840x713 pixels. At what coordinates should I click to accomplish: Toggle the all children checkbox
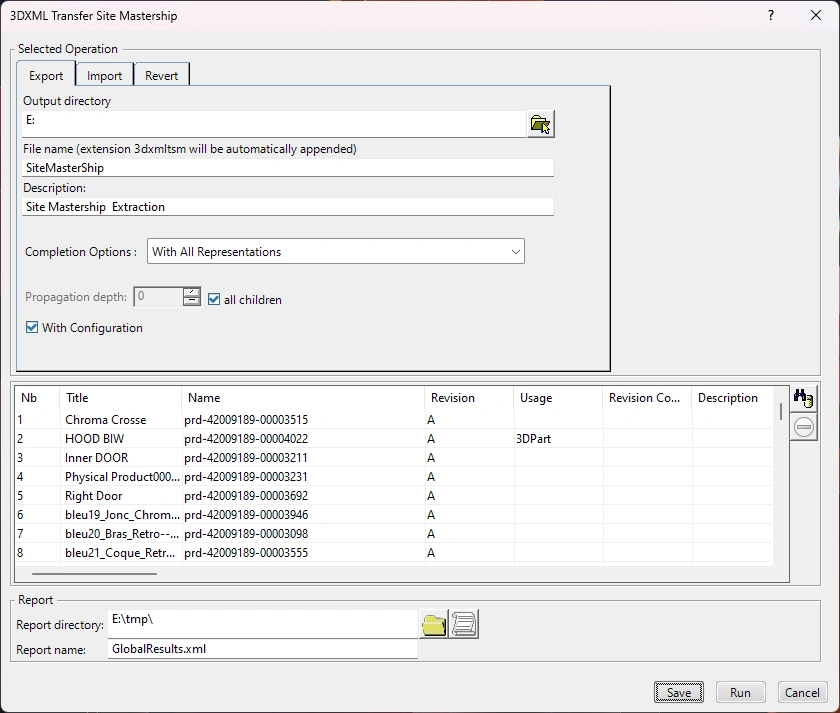pyautogui.click(x=214, y=299)
